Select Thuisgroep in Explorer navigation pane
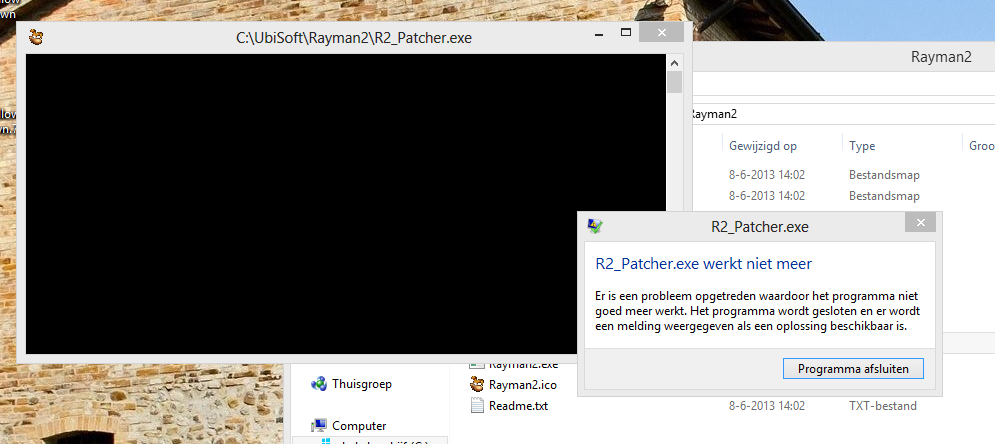 [362, 384]
